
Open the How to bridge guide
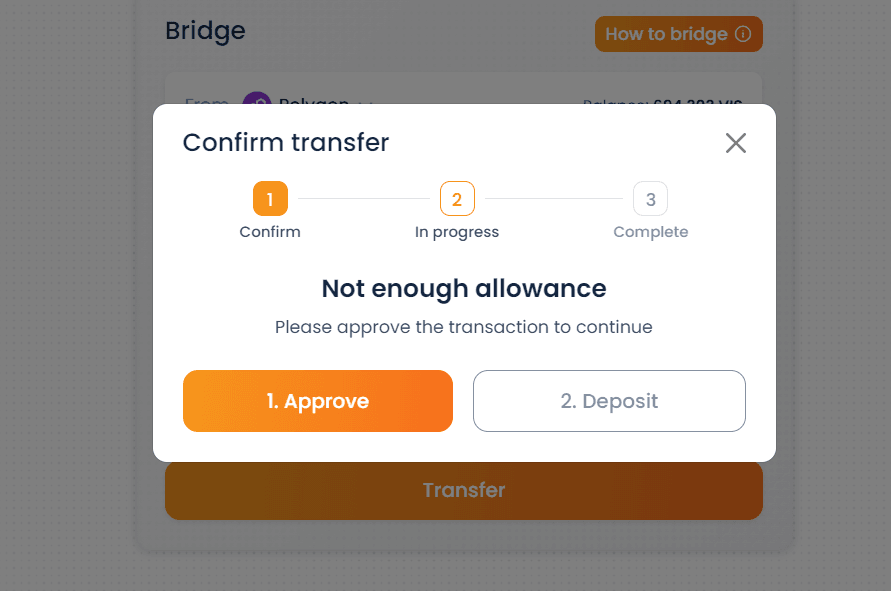click(678, 34)
